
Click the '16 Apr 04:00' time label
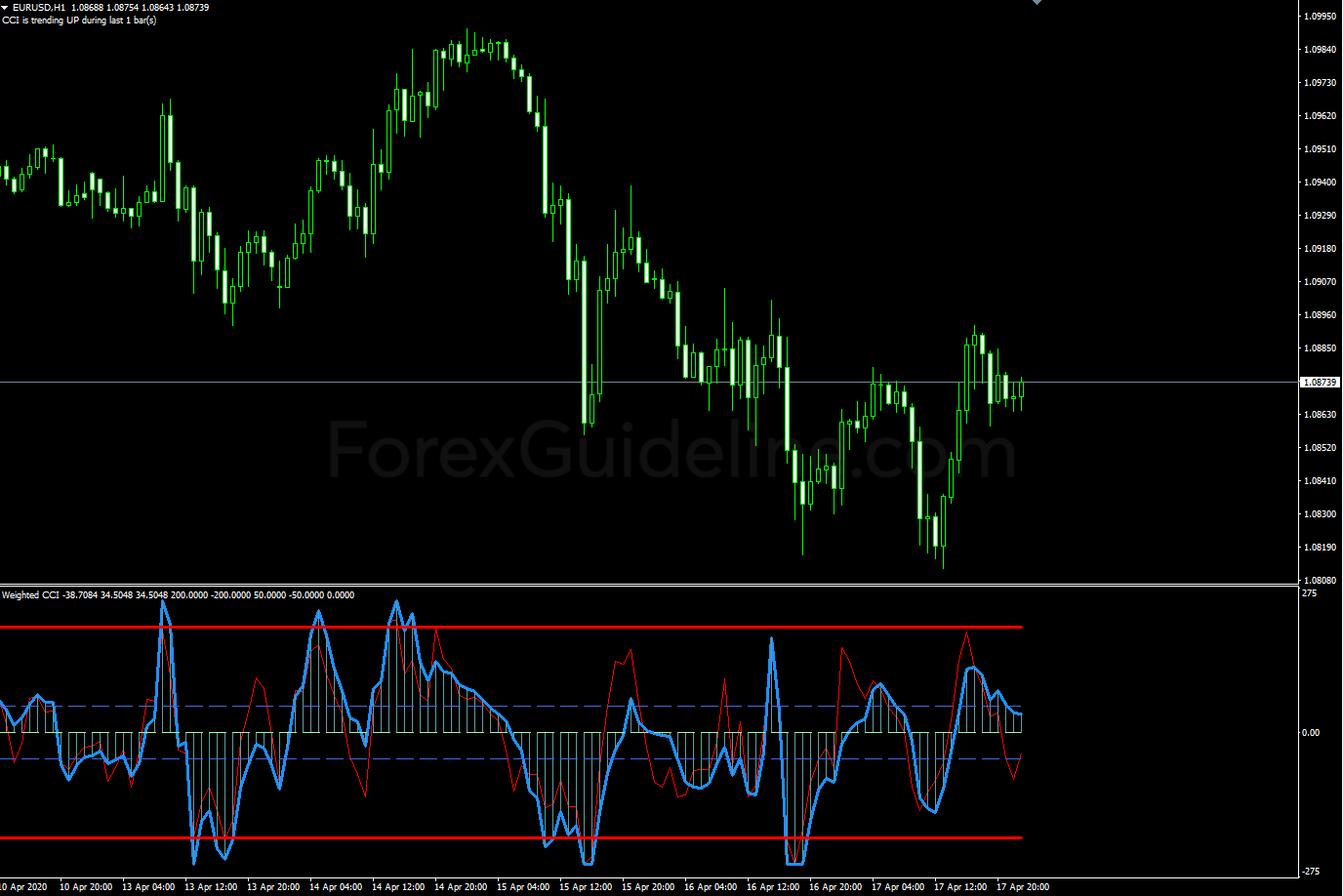pos(711,887)
